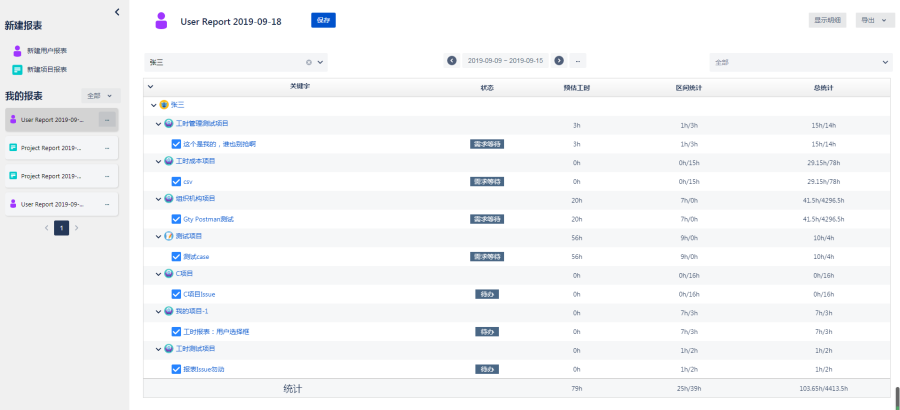Click the page 1 pagination button
Viewport: 900px width, 410px height.
click(61, 228)
